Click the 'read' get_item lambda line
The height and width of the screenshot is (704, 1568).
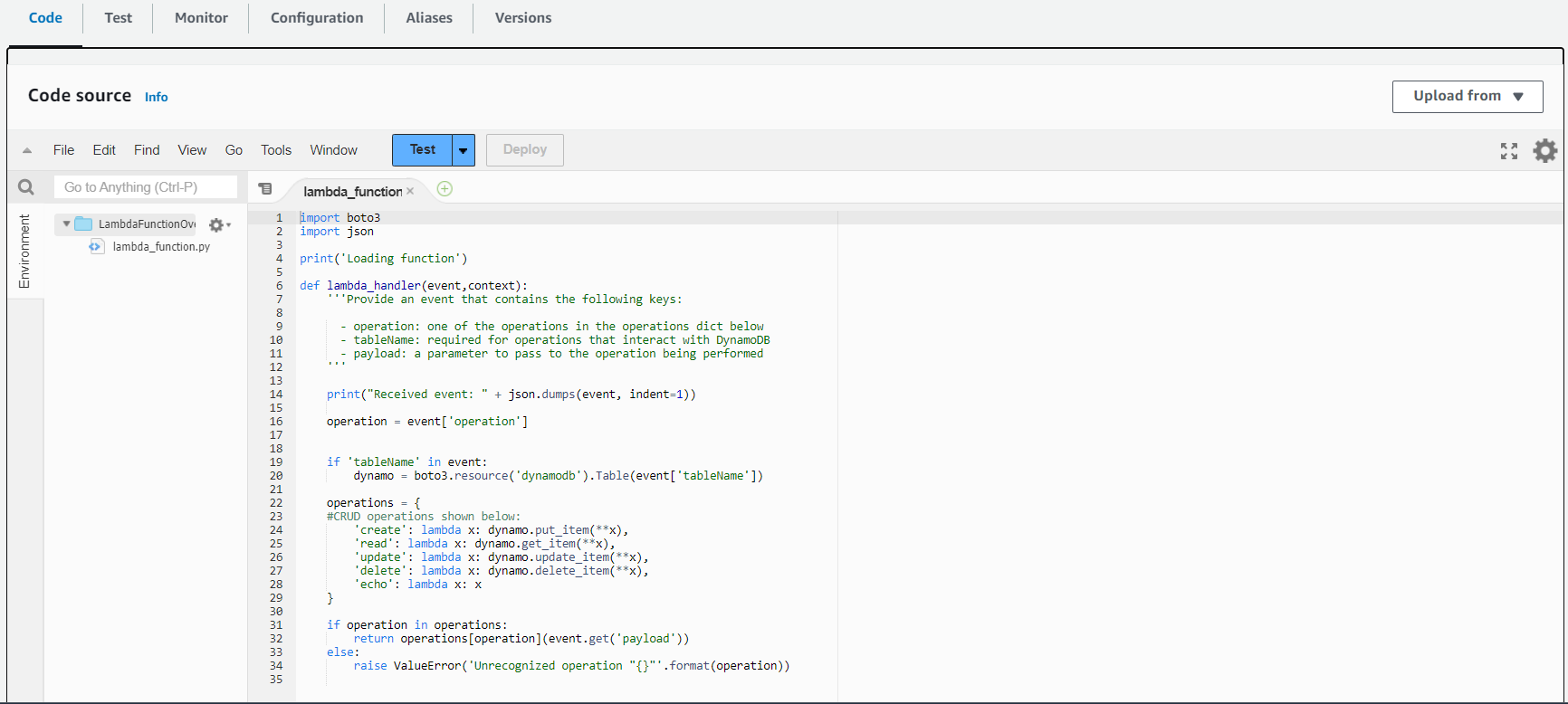tap(484, 544)
